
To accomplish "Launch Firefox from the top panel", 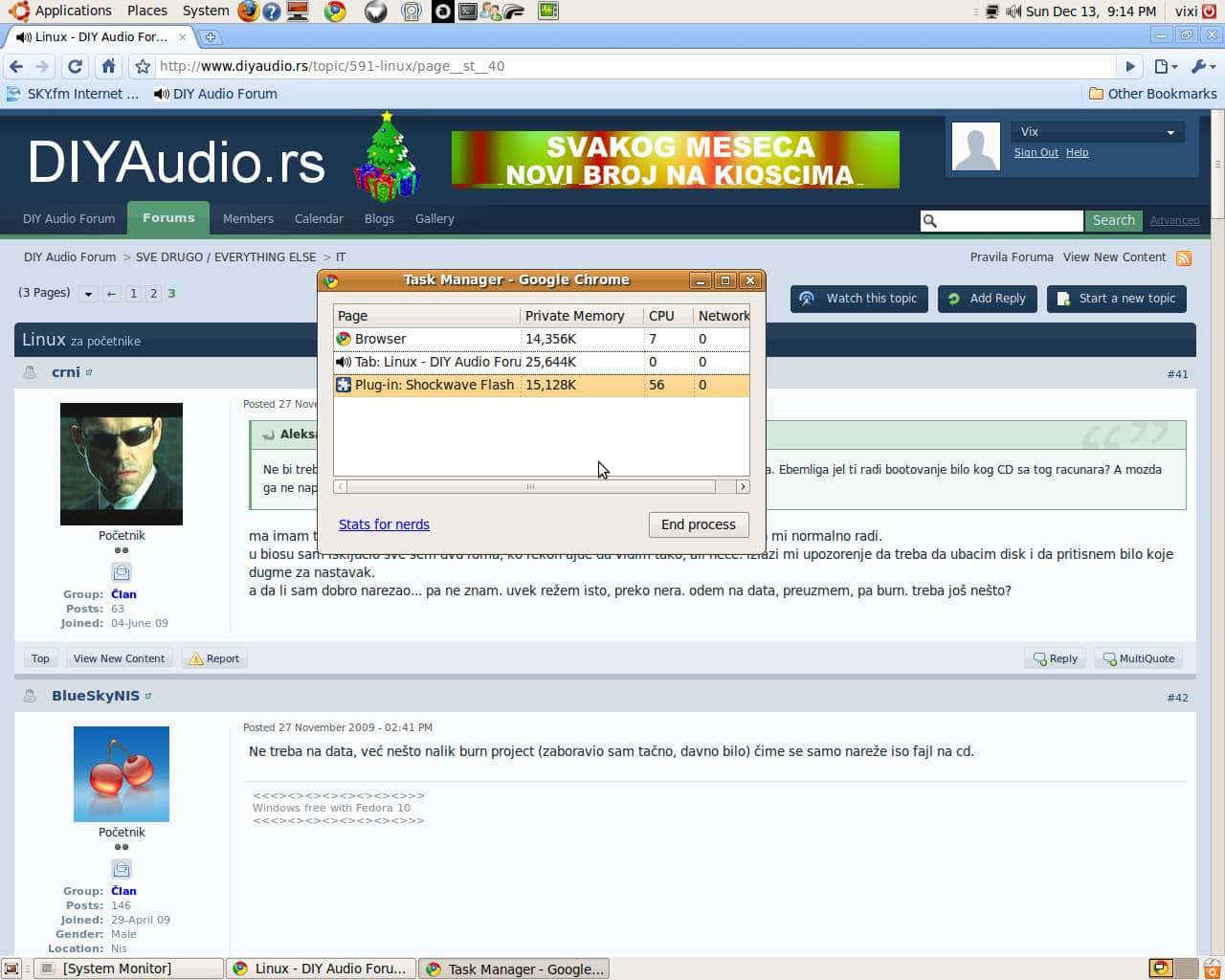I will point(249,11).
